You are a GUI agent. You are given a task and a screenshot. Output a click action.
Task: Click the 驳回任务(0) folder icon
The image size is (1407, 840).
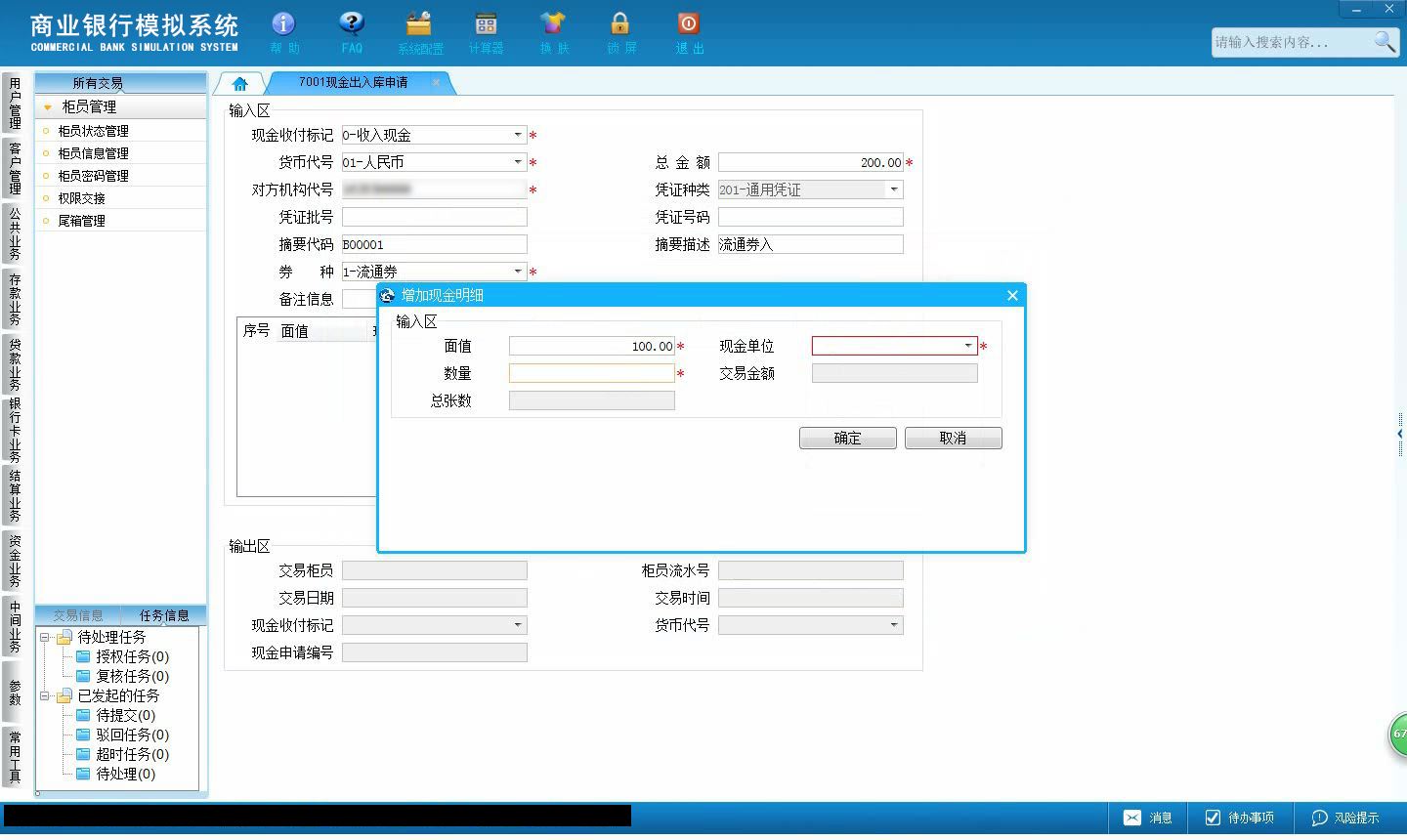(83, 735)
